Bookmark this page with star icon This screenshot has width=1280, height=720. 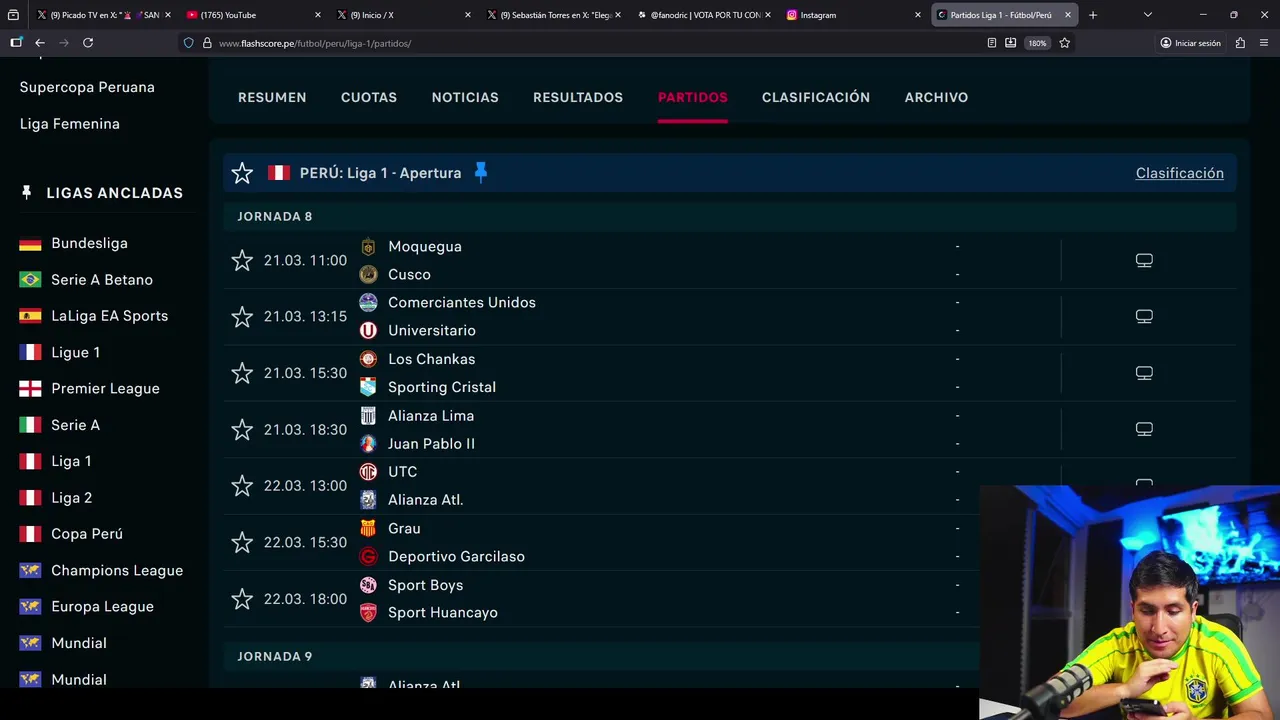tap(1064, 43)
